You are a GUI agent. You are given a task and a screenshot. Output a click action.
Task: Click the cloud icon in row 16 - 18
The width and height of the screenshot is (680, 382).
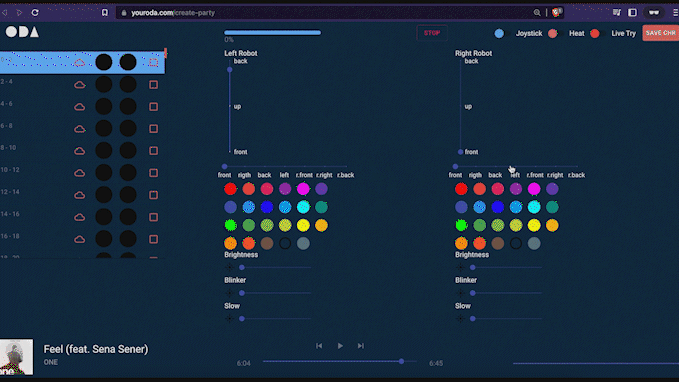click(80, 239)
